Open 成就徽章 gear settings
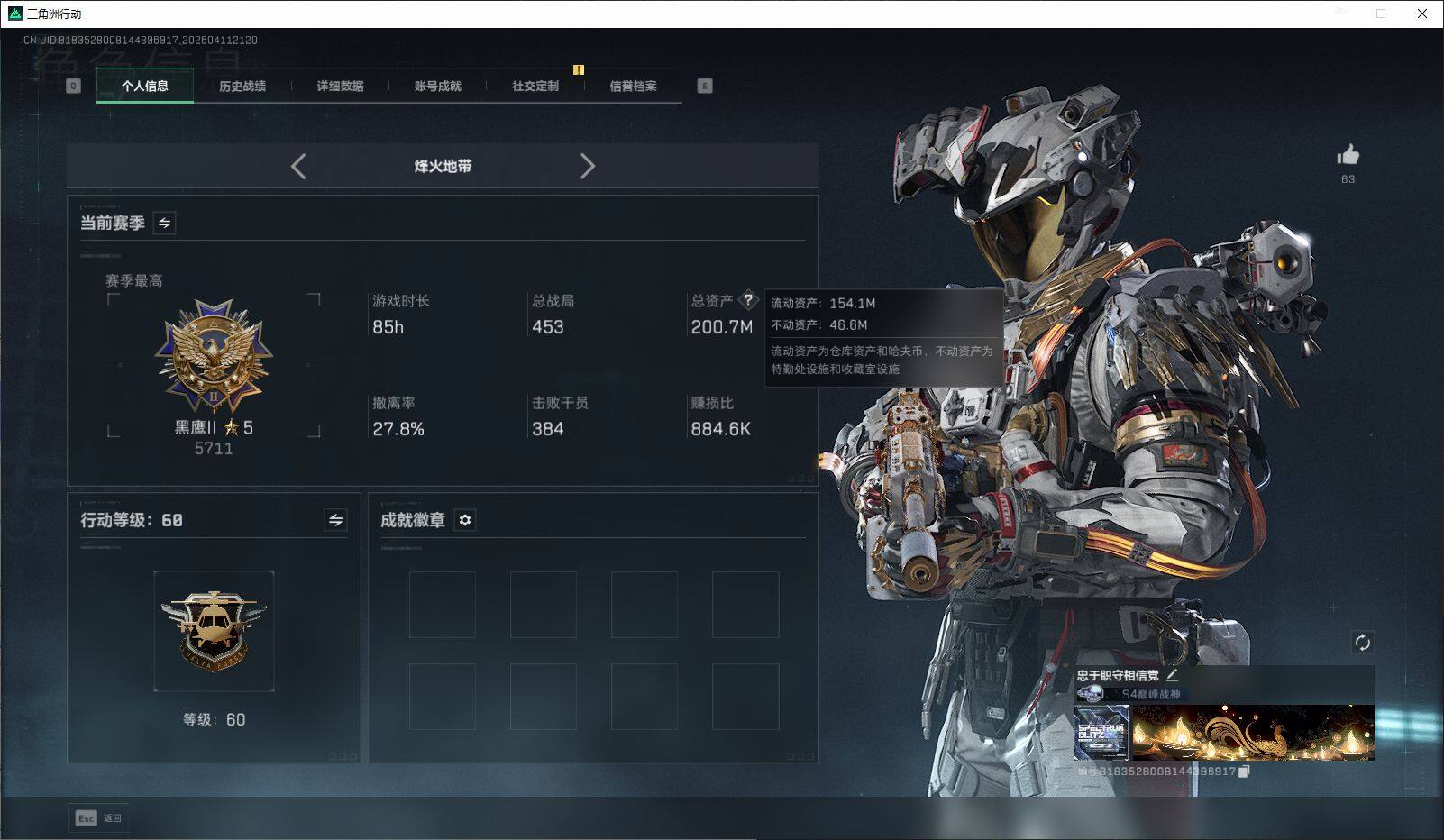This screenshot has height=840, width=1444. click(464, 520)
